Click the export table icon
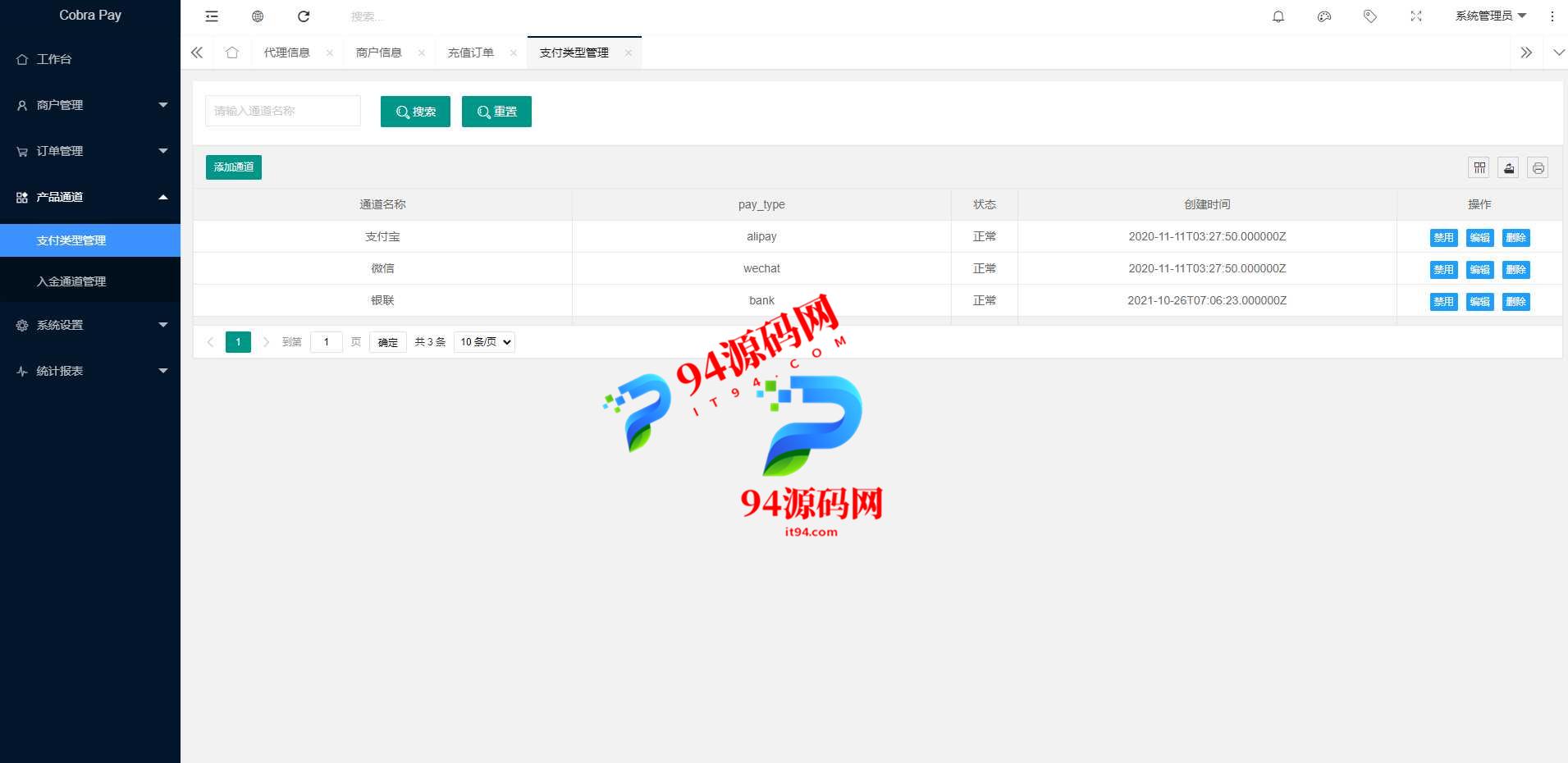This screenshot has width=1568, height=763. (x=1509, y=167)
